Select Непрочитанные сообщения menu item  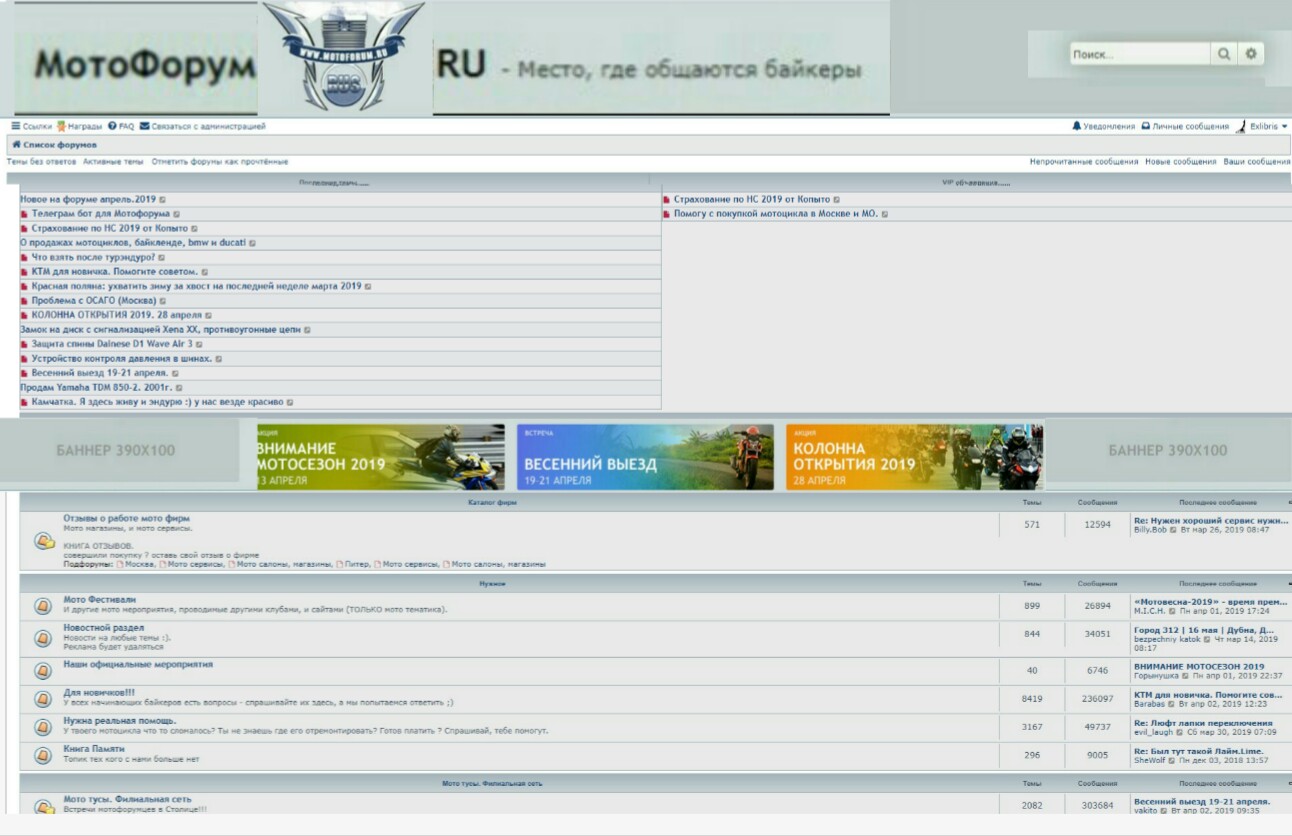pyautogui.click(x=1083, y=161)
